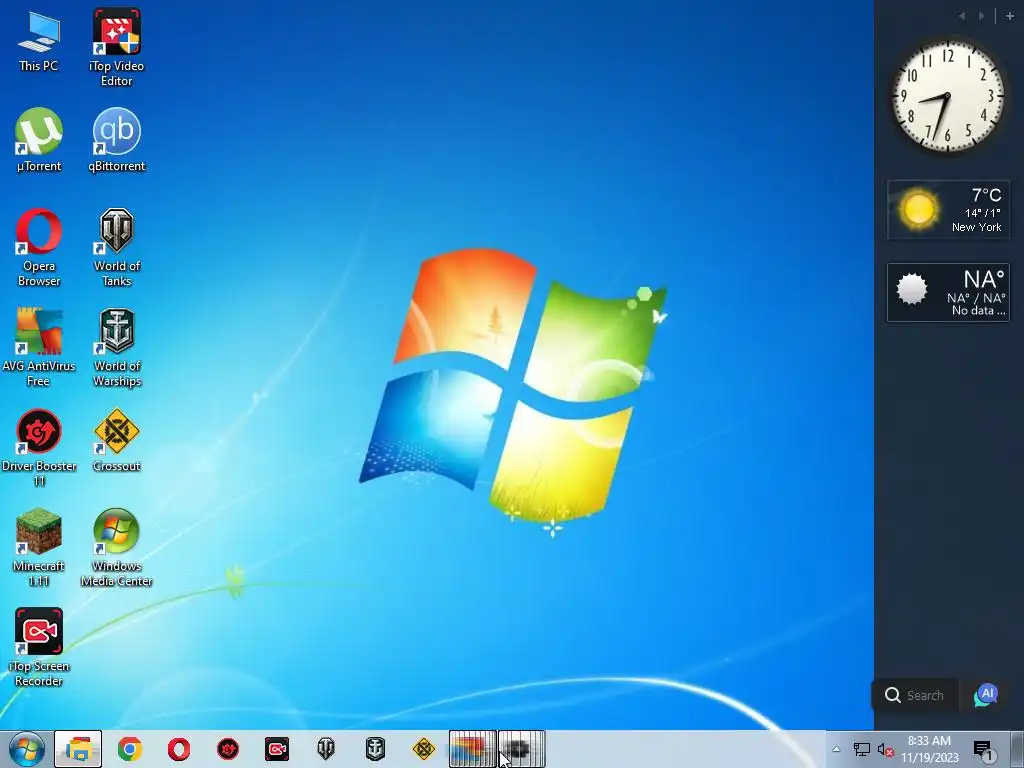Launch World of Warships from the taskbar
Viewport: 1024px width, 768px height.
click(375, 749)
